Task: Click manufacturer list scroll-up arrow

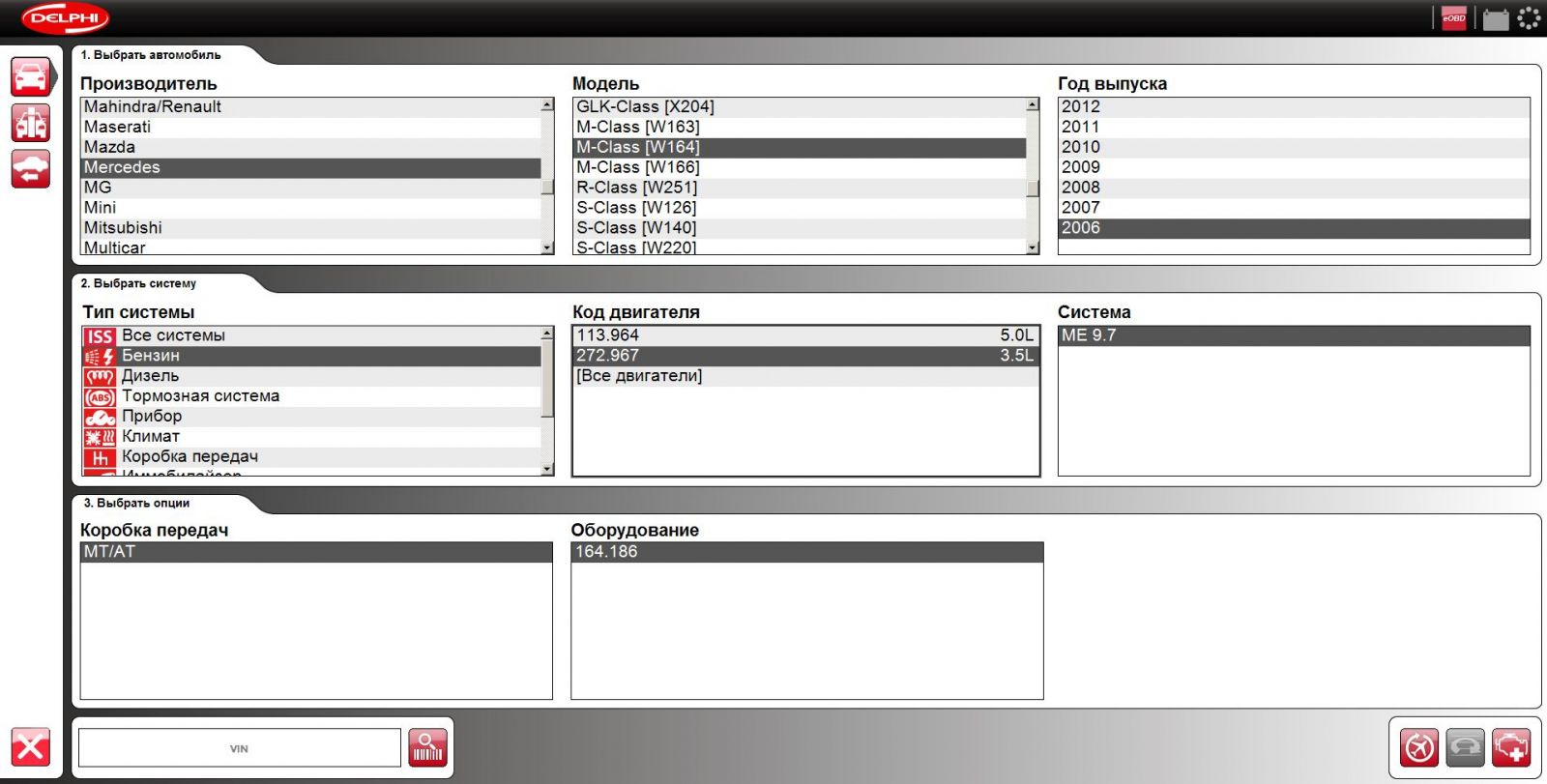Action: click(x=547, y=104)
